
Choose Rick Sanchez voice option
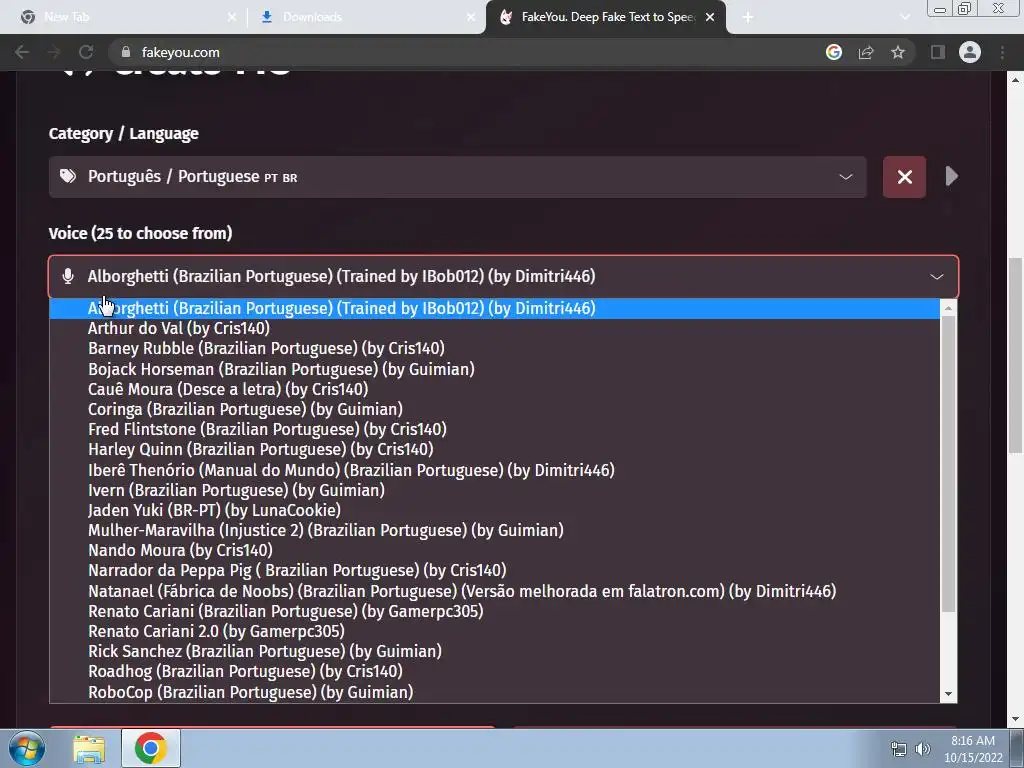tap(494, 652)
